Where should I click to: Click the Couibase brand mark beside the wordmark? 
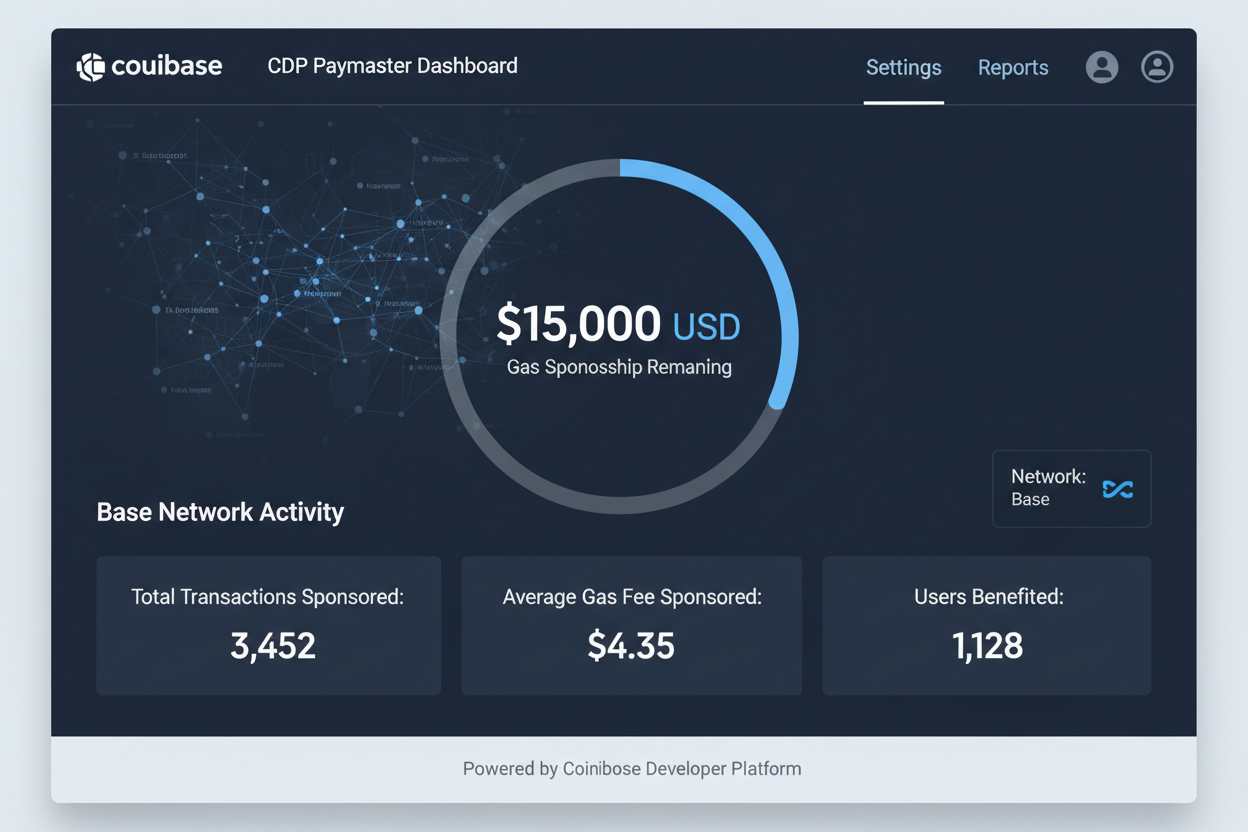[89, 66]
